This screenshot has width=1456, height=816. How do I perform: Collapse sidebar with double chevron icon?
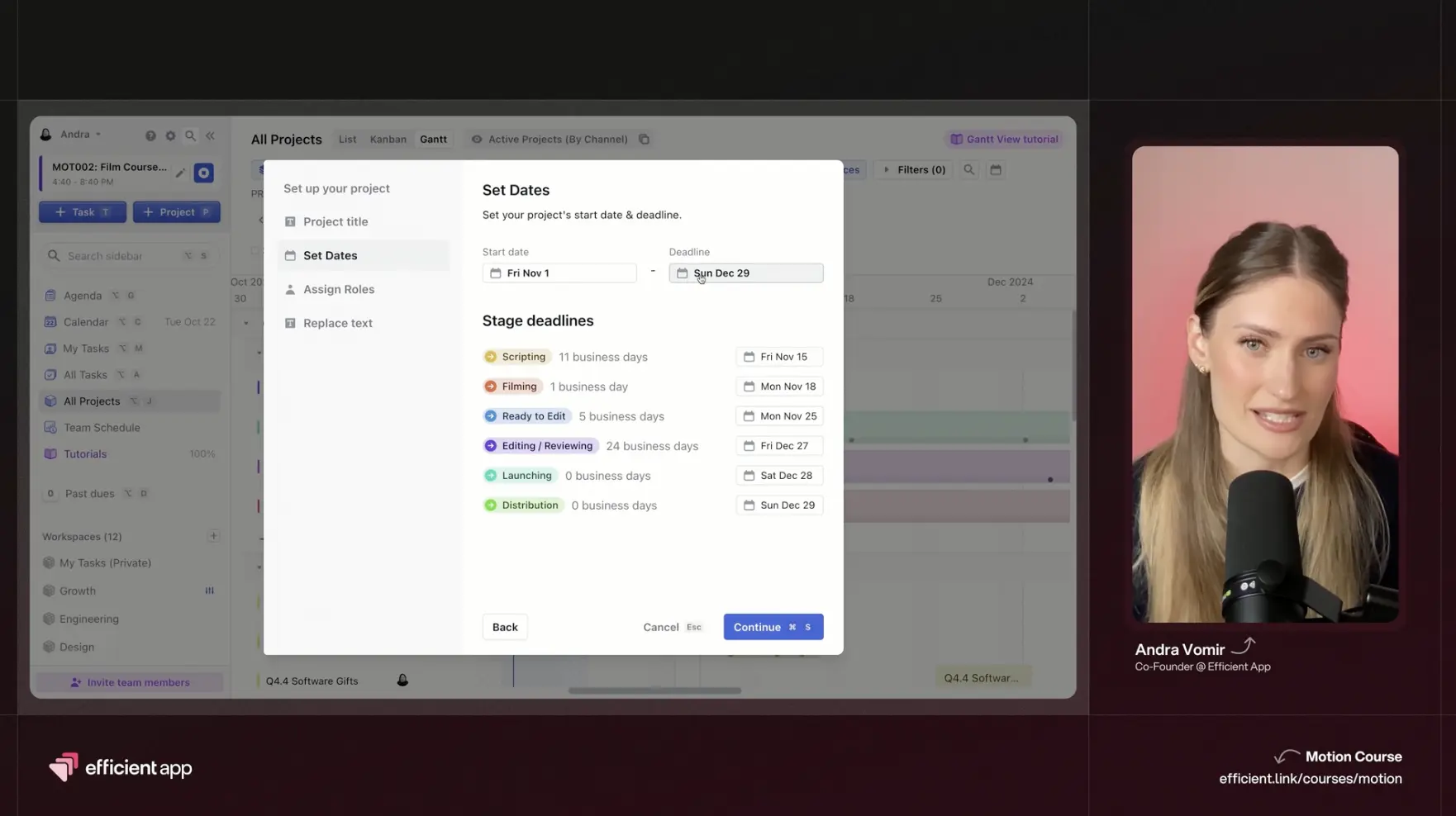211,135
